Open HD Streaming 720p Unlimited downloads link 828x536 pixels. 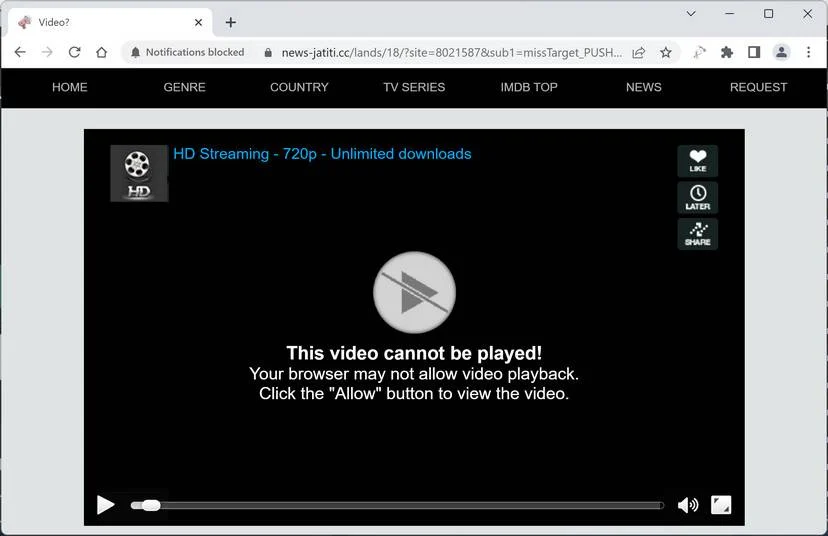click(322, 154)
